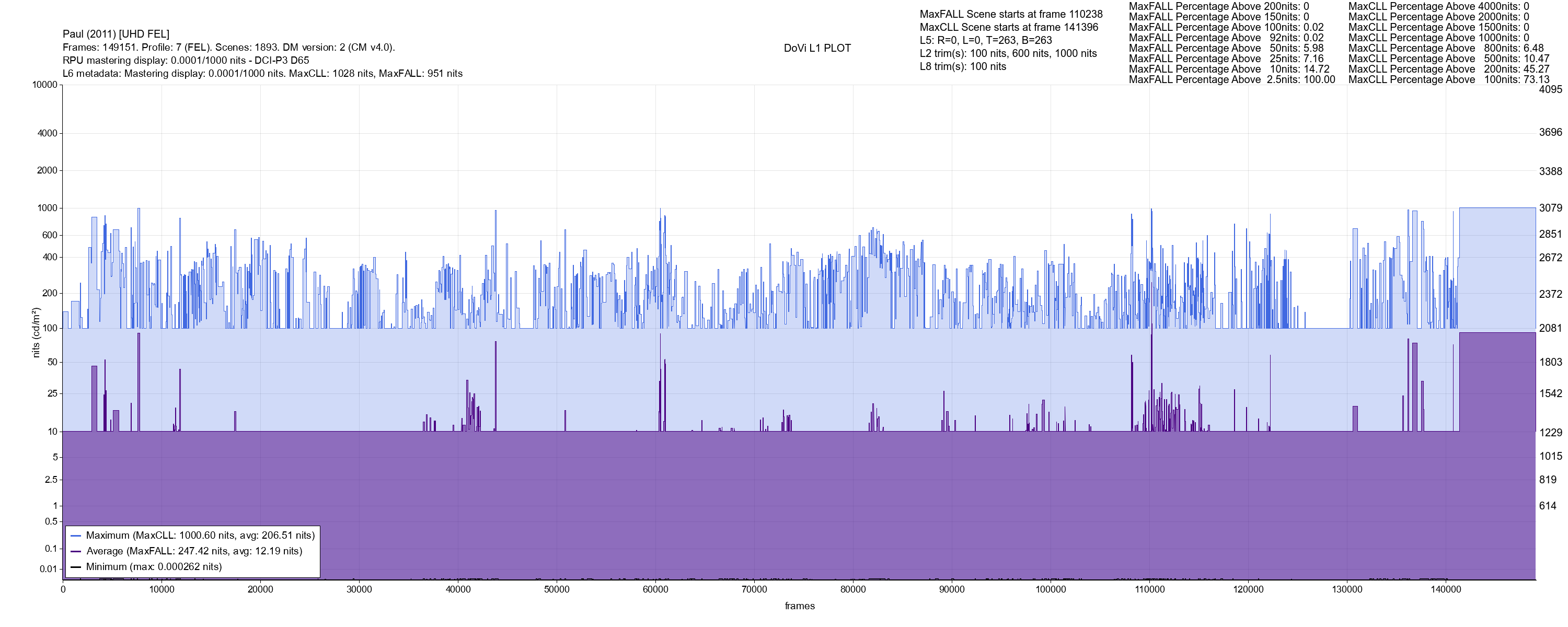Screen dimensions: 1568x627
Task: Click the Maximum MaxCLL legend label
Action: click(x=200, y=536)
